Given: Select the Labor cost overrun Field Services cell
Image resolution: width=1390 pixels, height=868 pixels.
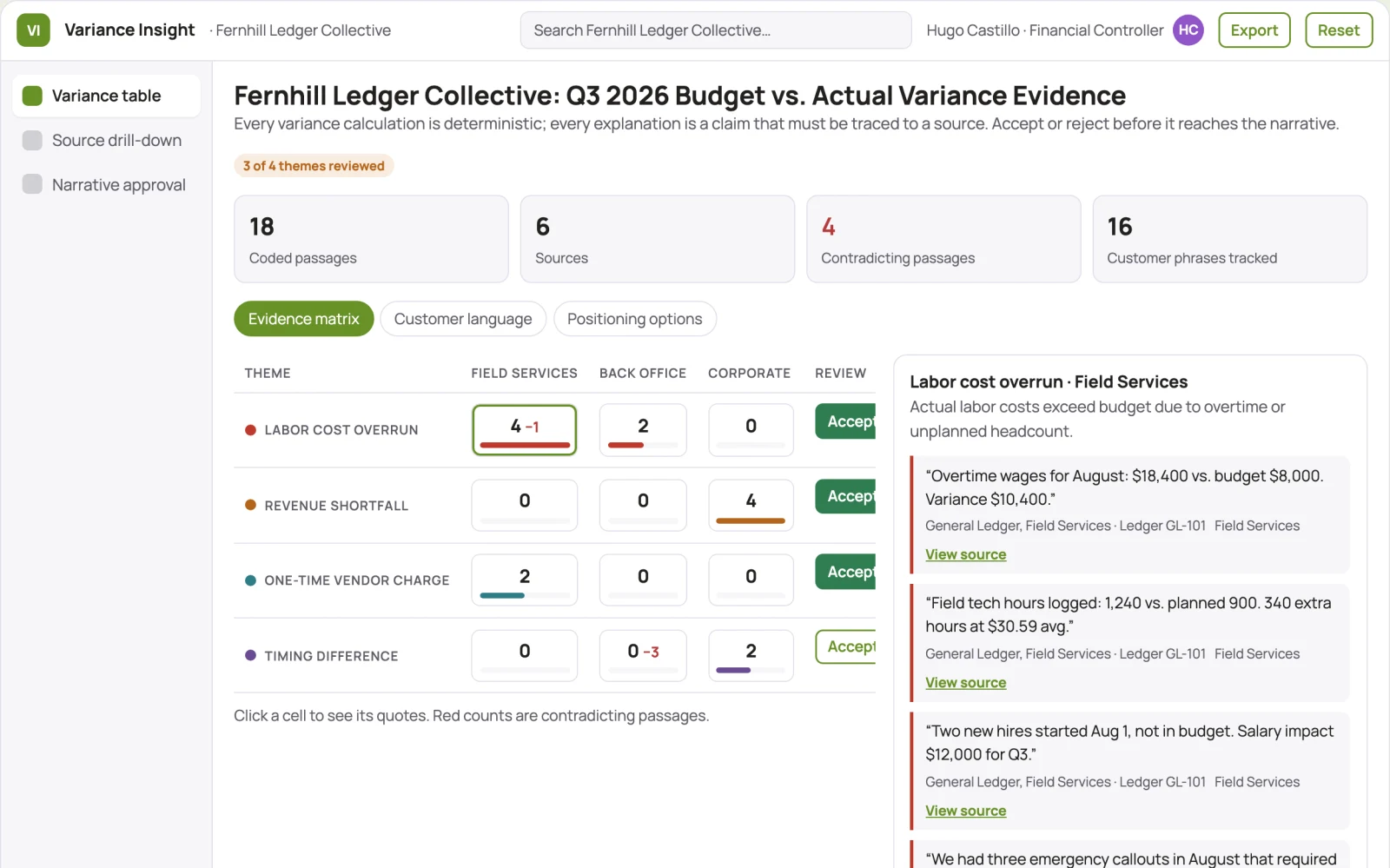Looking at the screenshot, I should [x=525, y=429].
